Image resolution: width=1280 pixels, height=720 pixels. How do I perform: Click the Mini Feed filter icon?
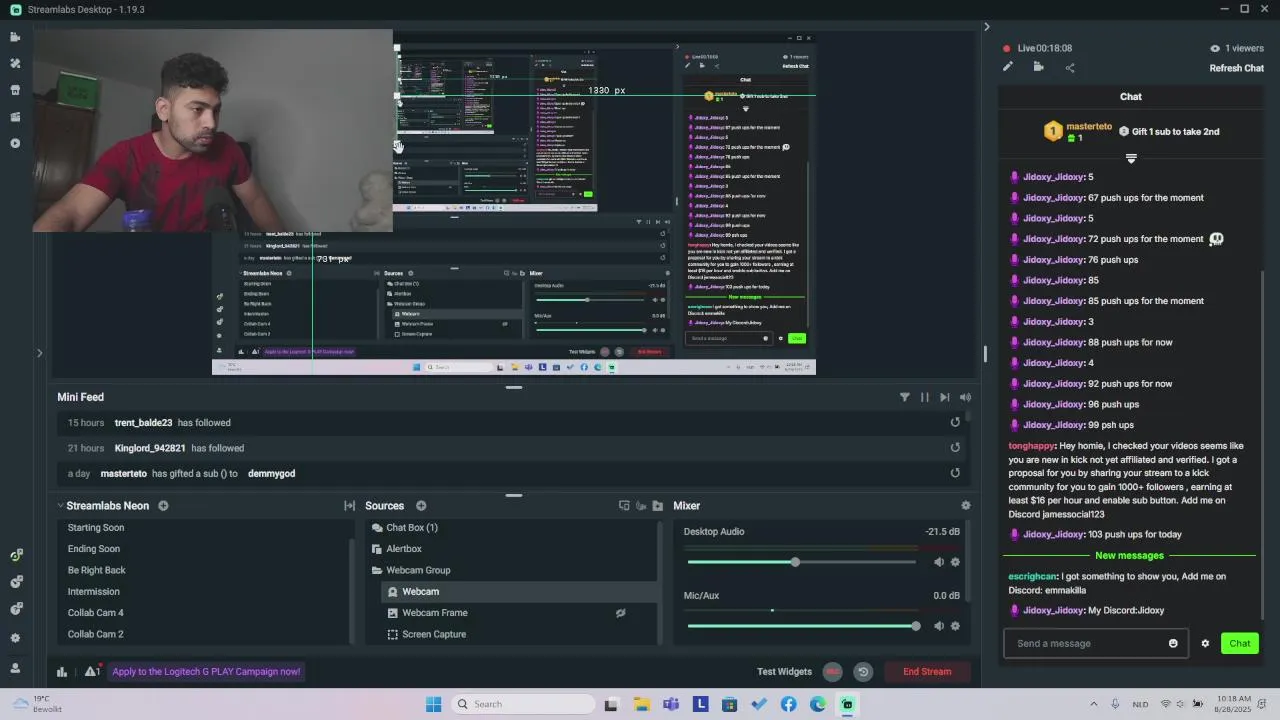pyautogui.click(x=905, y=397)
